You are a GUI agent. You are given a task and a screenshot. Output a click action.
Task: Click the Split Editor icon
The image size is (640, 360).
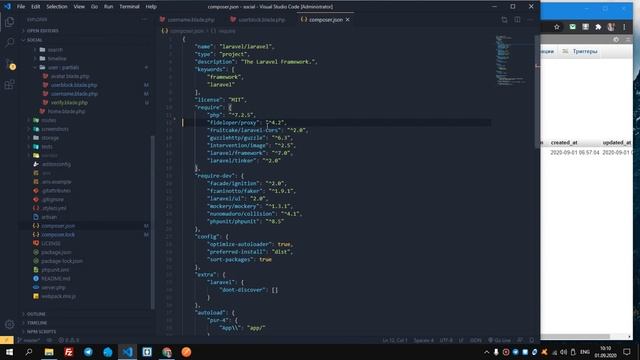coord(517,20)
